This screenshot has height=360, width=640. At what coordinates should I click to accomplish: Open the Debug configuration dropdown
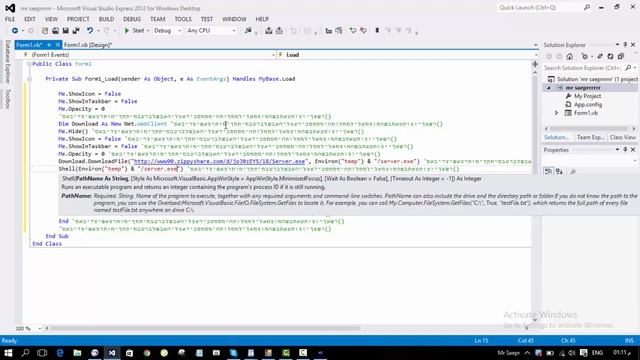coord(167,31)
